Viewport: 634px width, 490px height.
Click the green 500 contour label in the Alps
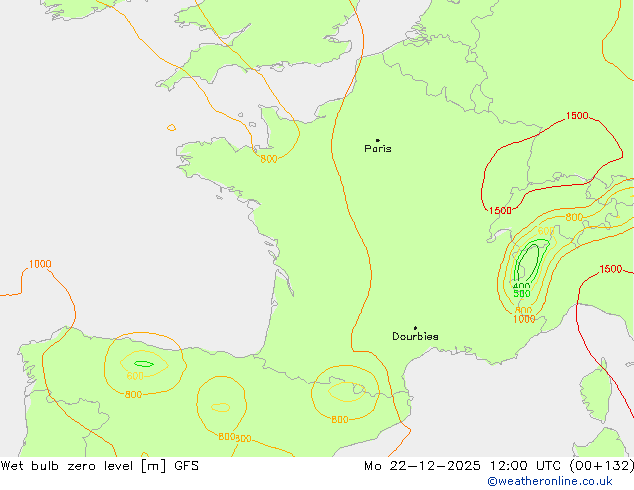[x=522, y=294]
